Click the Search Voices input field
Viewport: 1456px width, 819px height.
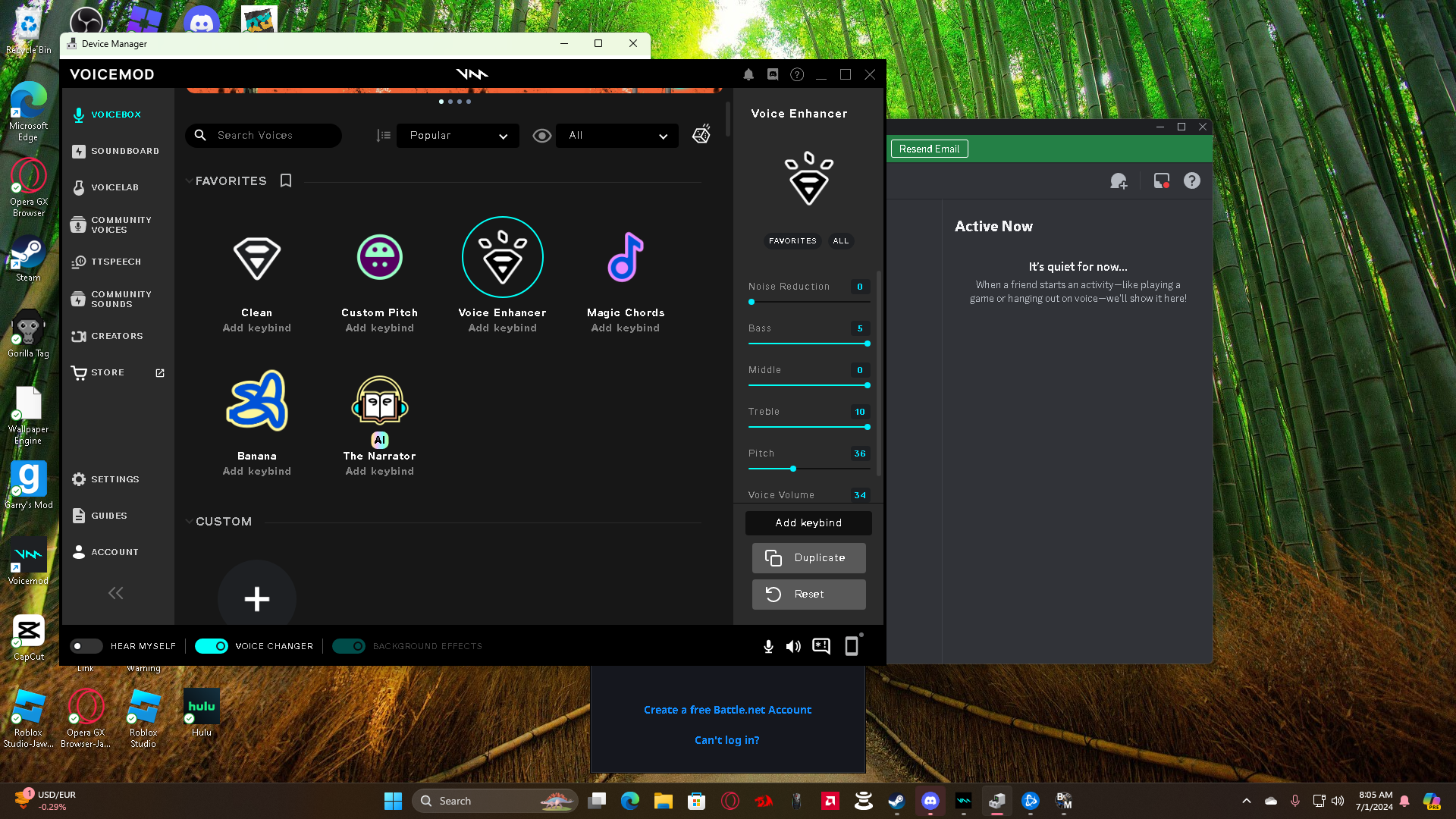263,136
